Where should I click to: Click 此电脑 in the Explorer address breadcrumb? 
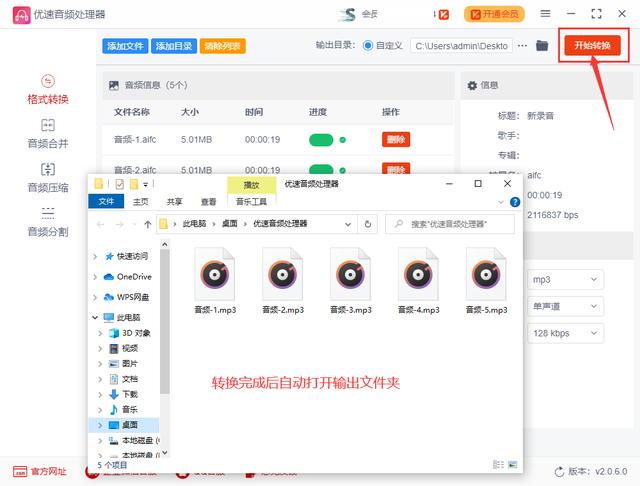[x=194, y=224]
